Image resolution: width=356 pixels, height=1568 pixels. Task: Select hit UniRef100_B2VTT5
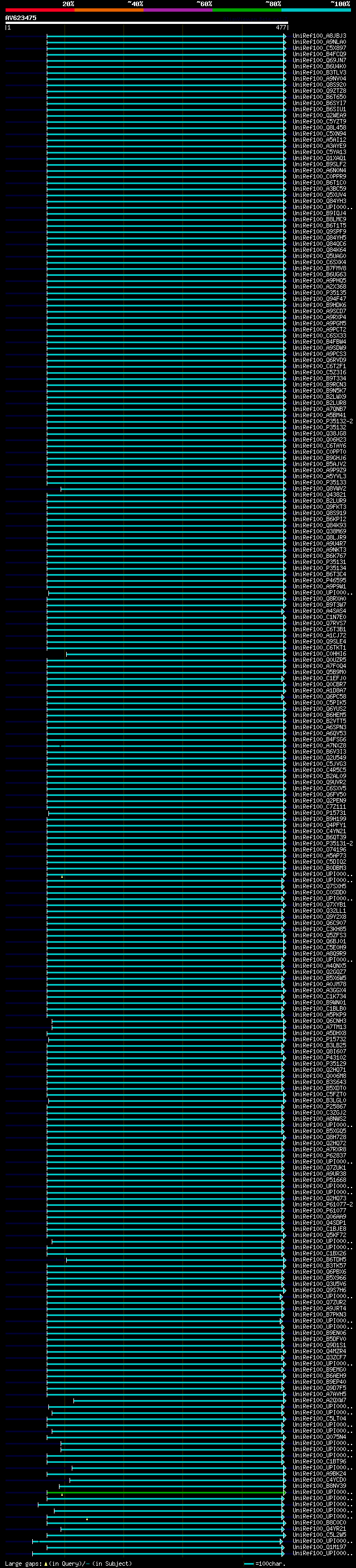(x=319, y=721)
